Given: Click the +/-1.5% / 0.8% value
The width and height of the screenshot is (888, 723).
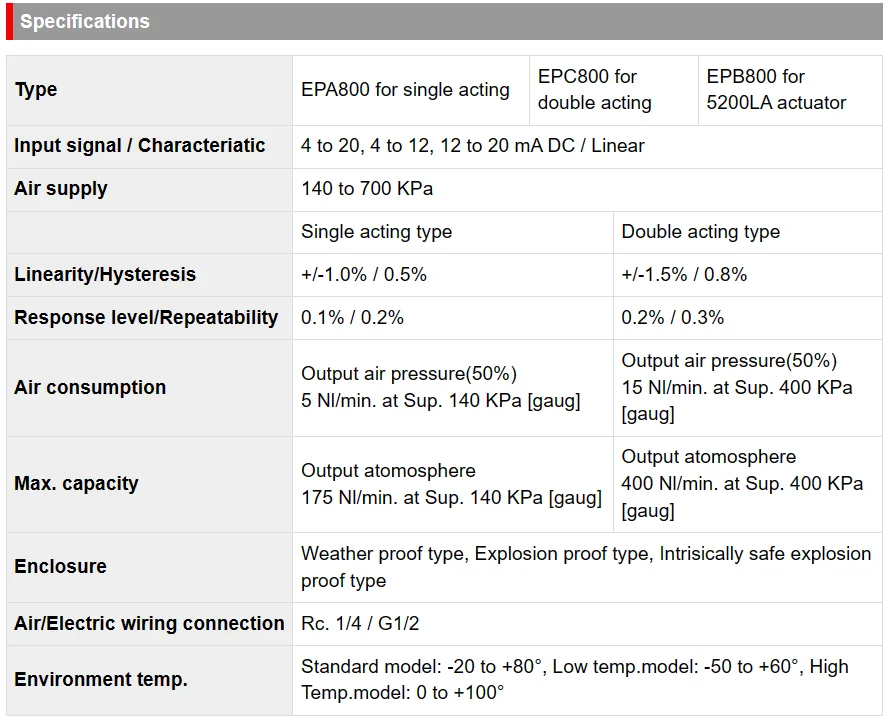Looking at the screenshot, I should tap(684, 275).
